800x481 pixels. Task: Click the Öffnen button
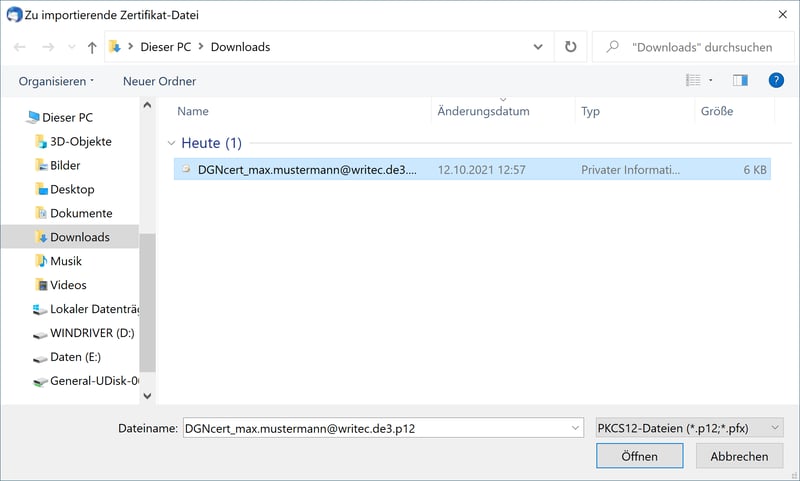coord(639,456)
